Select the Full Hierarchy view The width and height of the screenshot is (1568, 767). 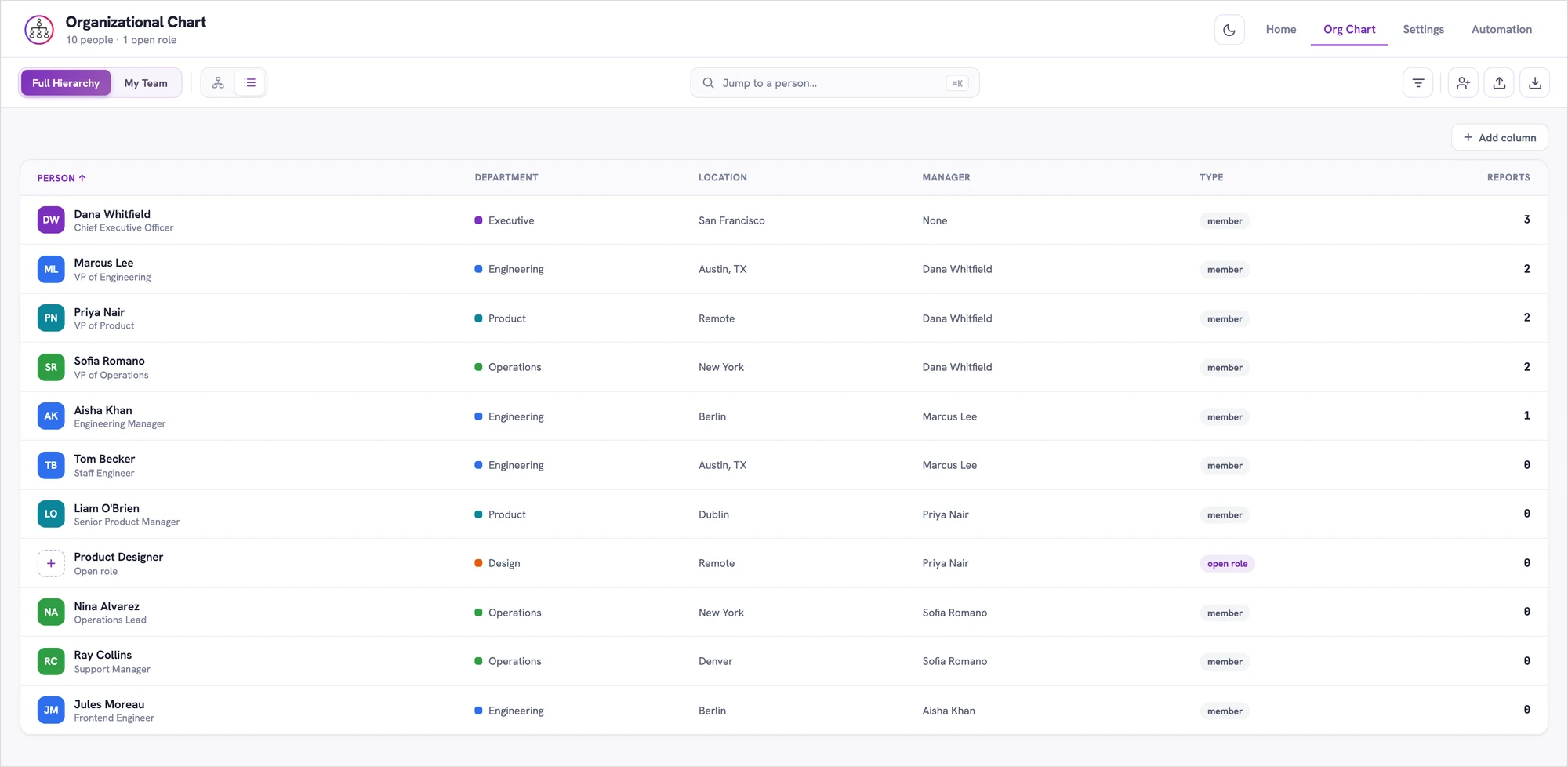coord(66,83)
